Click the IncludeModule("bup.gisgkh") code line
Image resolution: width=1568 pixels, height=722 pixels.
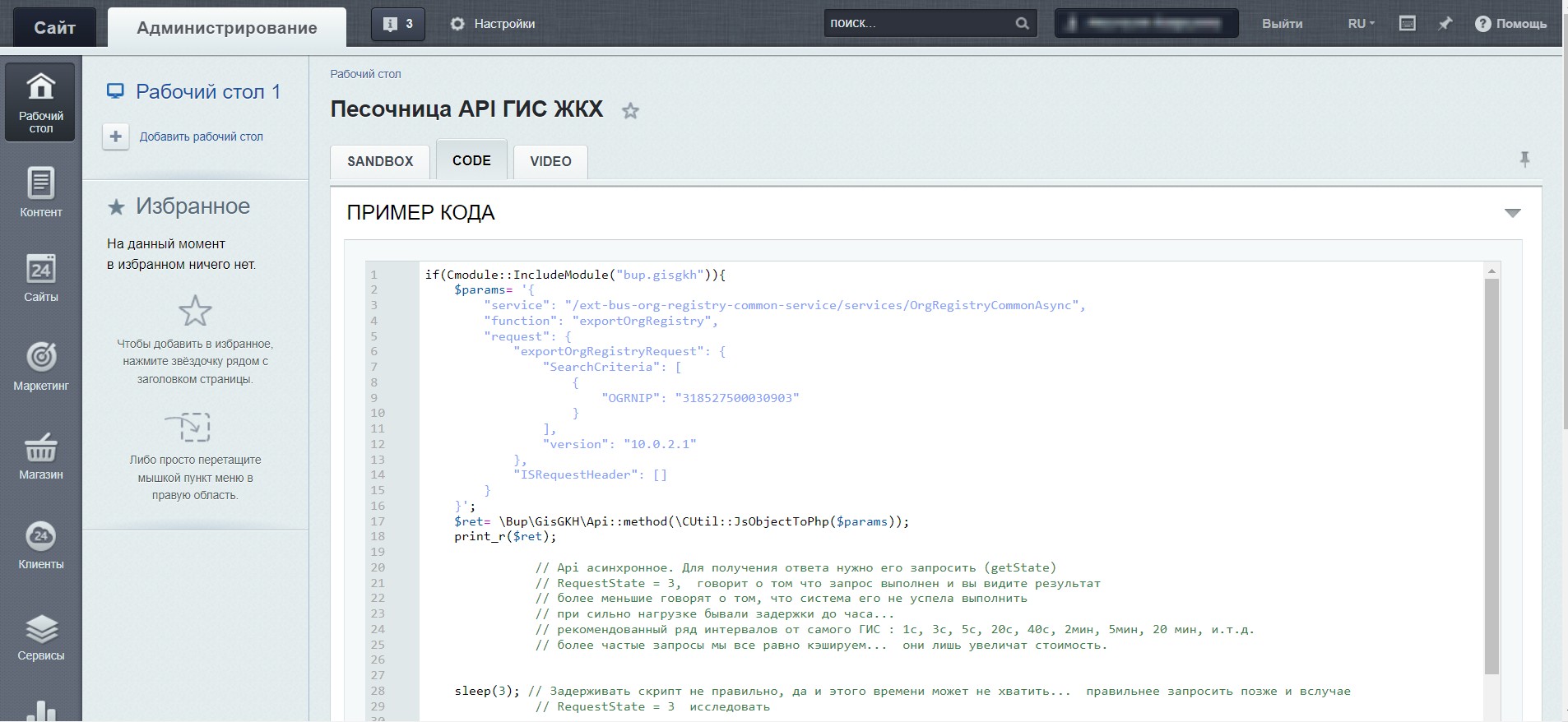[x=575, y=275]
